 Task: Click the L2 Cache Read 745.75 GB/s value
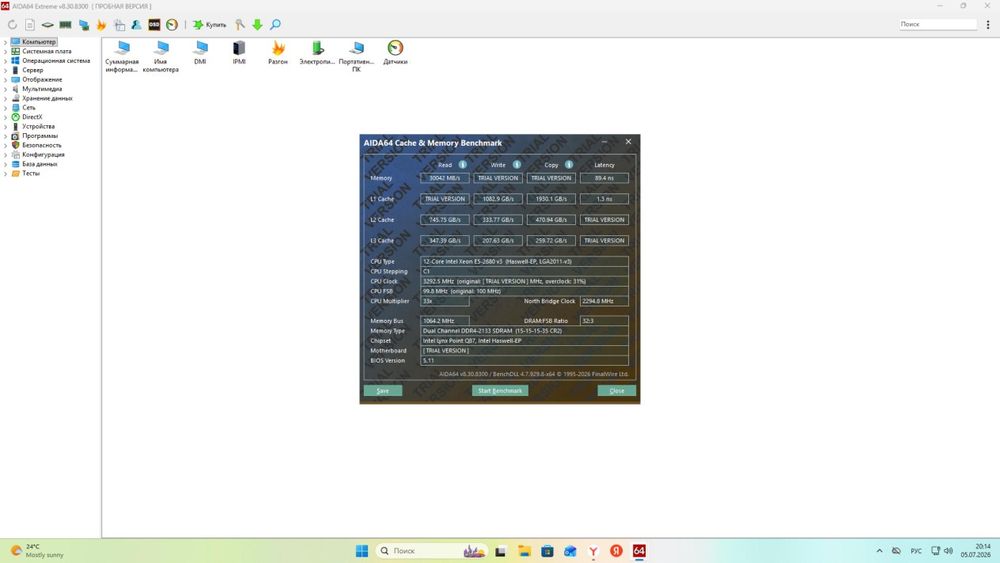coord(445,220)
